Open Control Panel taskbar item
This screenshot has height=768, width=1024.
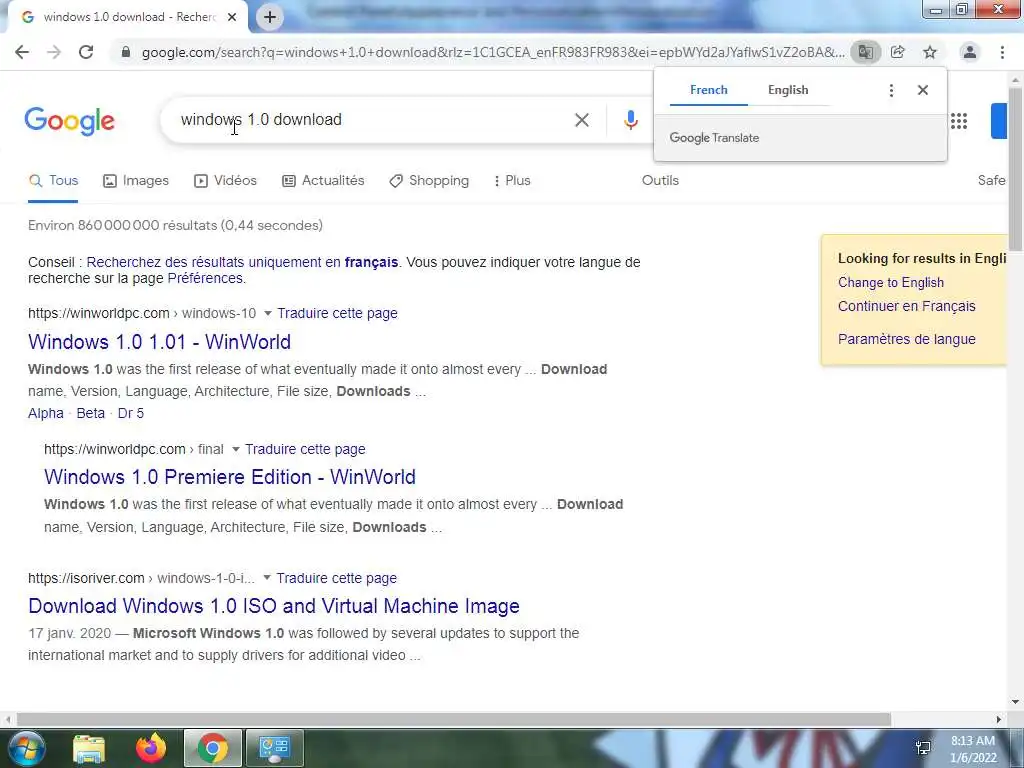coord(274,748)
